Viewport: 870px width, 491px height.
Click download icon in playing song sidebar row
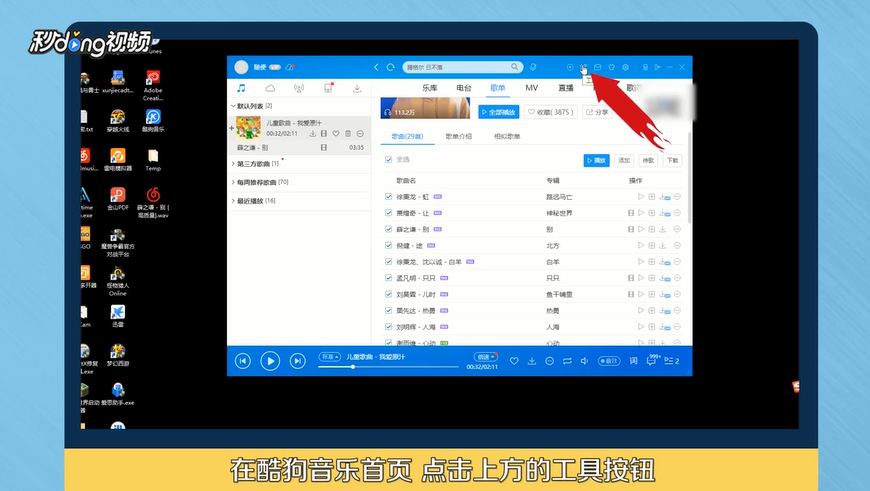pos(313,134)
